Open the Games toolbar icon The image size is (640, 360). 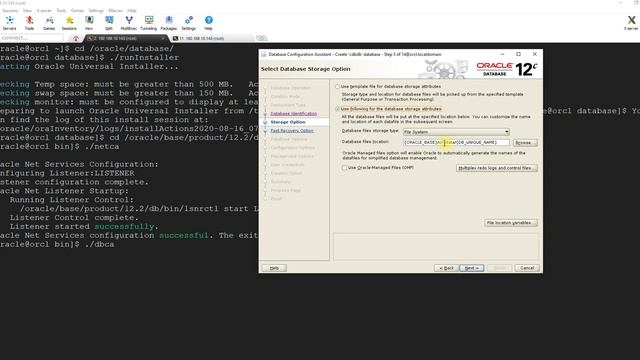click(x=49, y=23)
